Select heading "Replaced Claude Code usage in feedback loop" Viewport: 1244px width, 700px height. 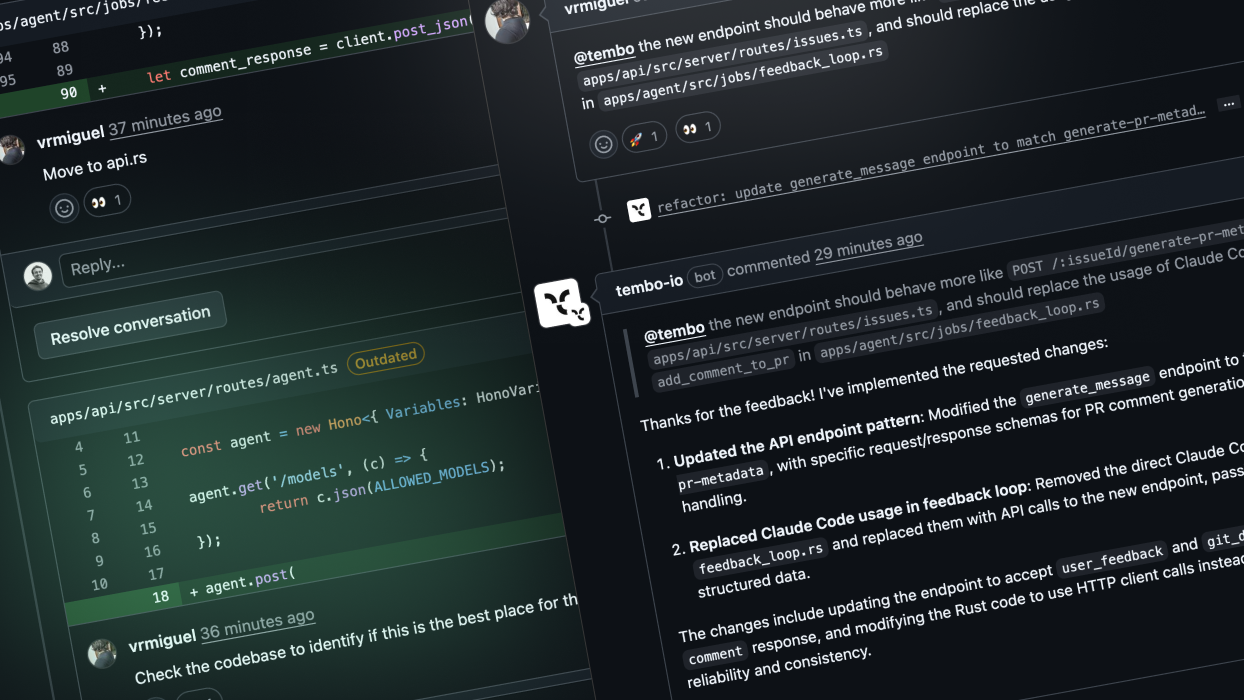pyautogui.click(x=858, y=516)
